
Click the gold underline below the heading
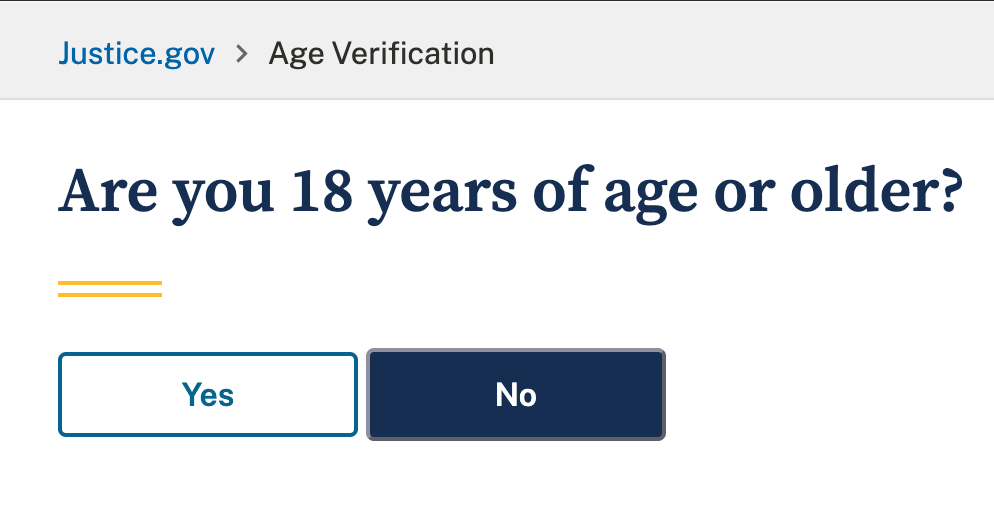point(110,290)
